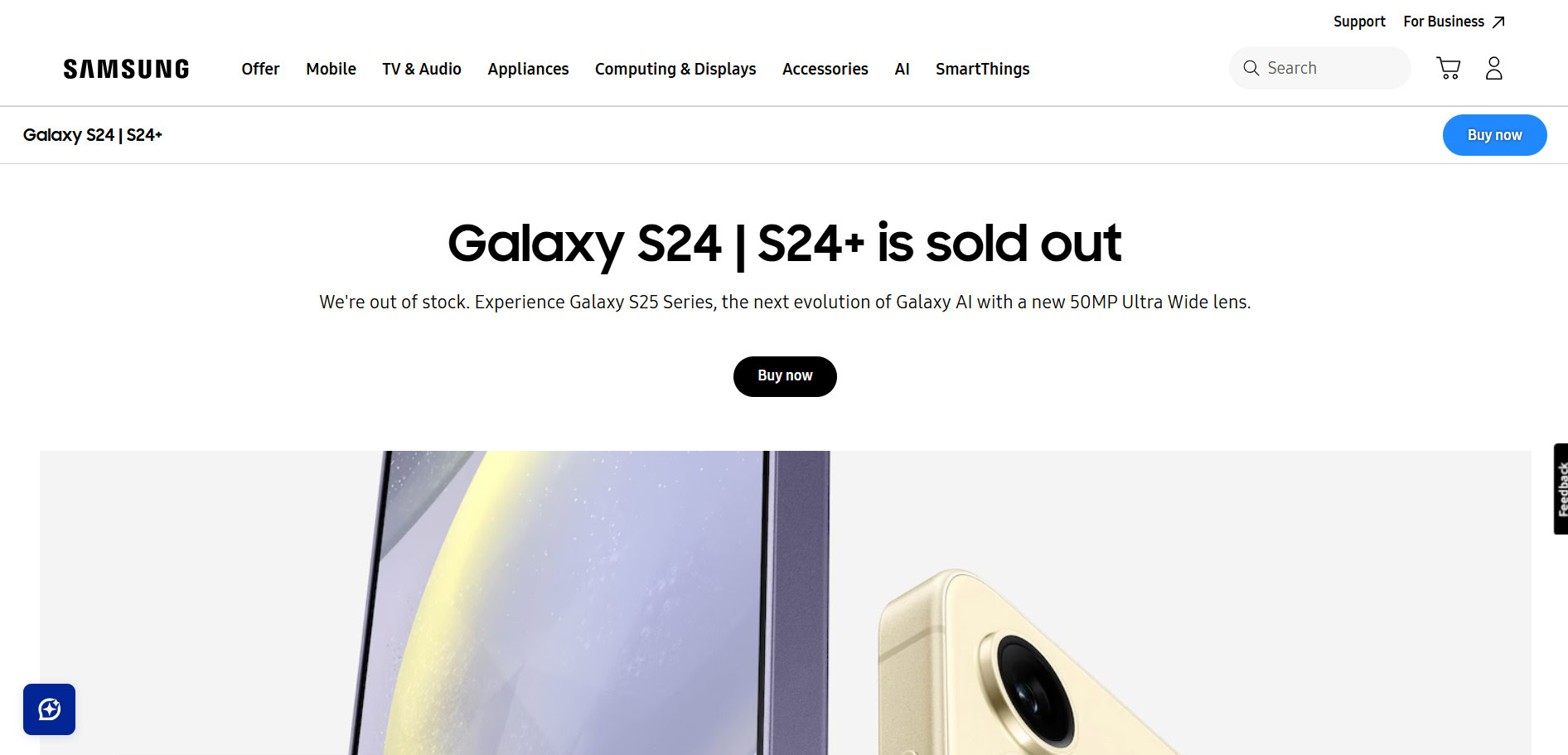Open the Appliances menu

528,69
